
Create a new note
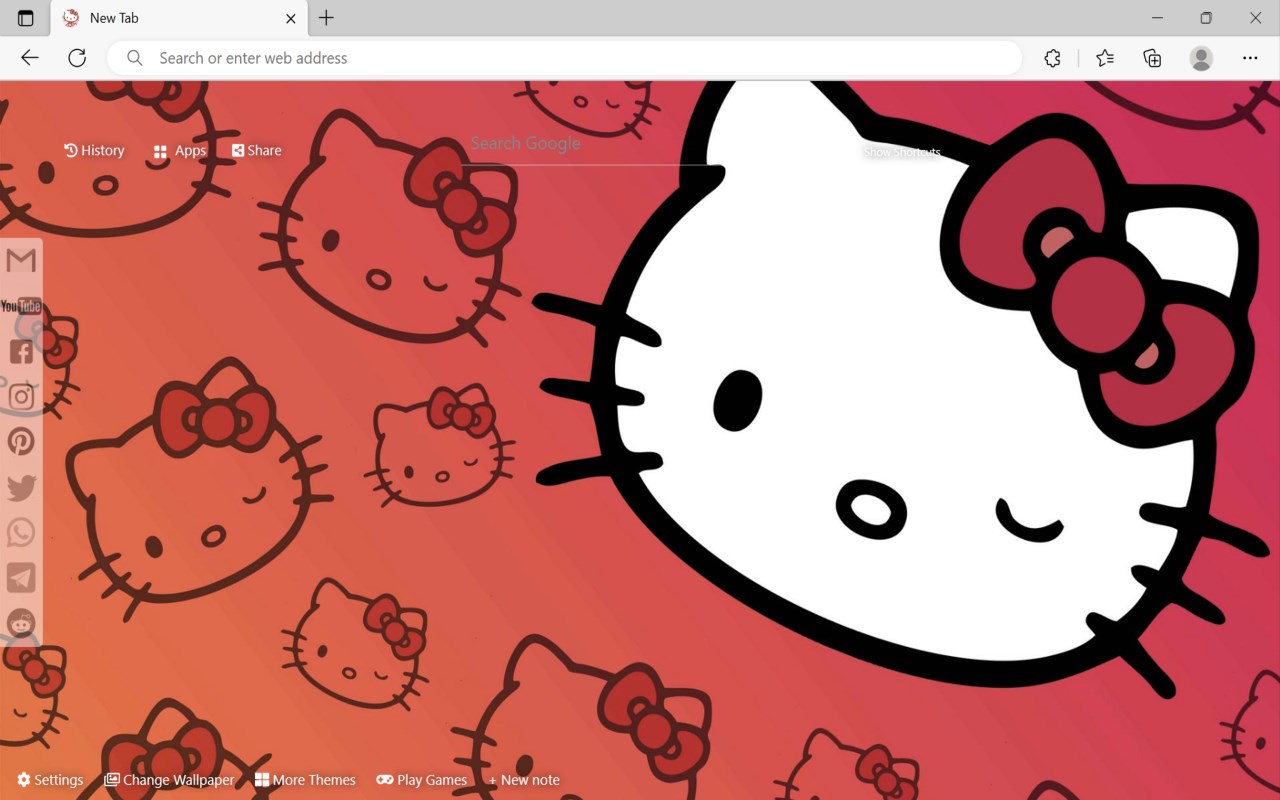pos(524,780)
